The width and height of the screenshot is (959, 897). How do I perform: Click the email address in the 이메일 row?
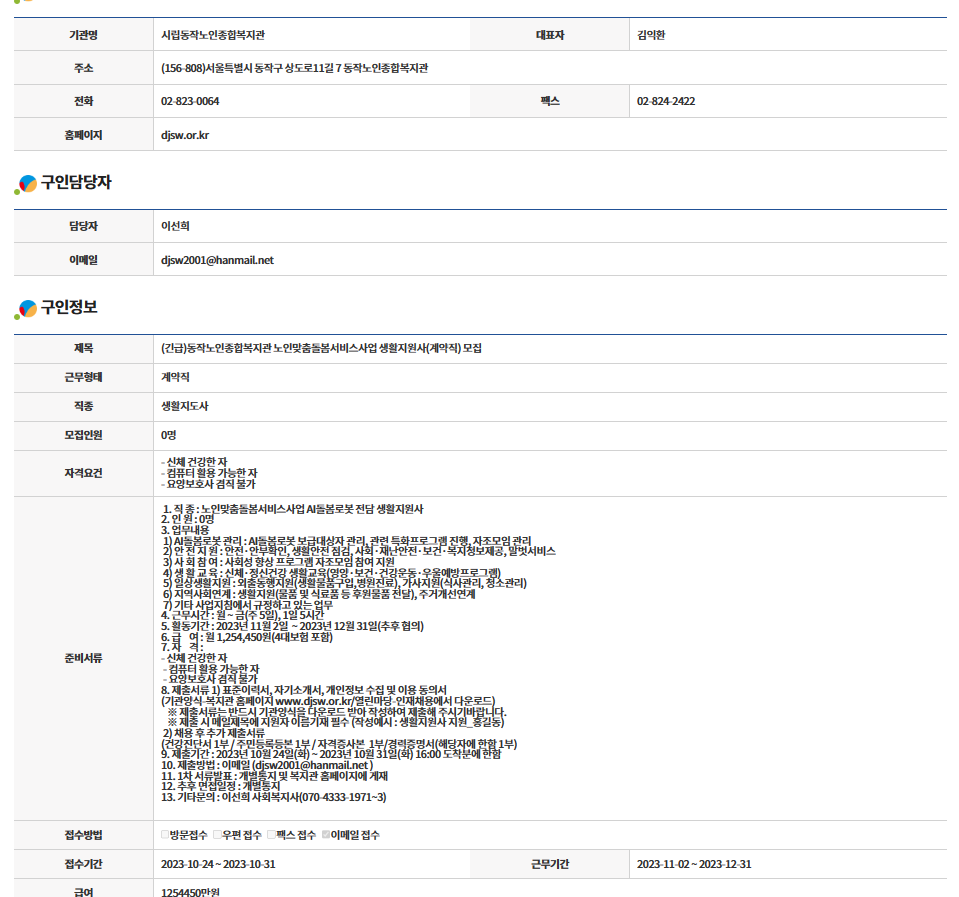point(217,260)
